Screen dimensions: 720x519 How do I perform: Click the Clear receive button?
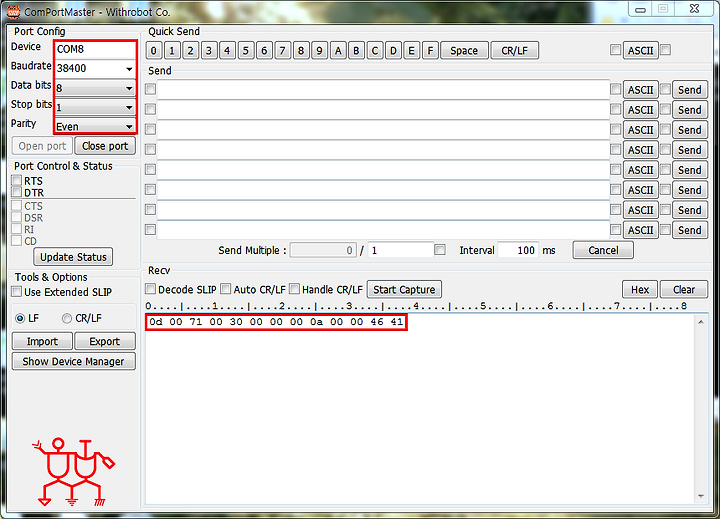click(x=684, y=290)
